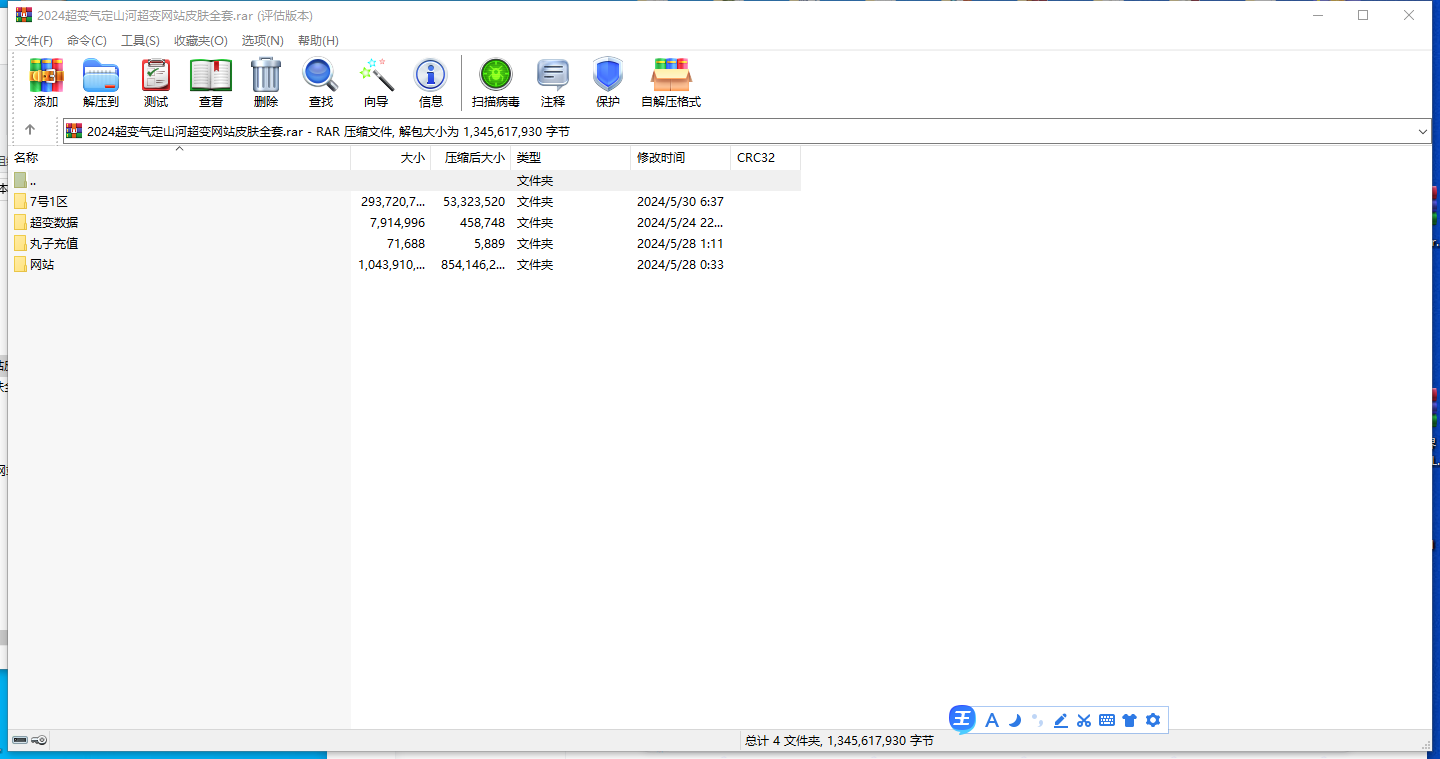Open the 选项(N) options menu
Viewport: 1440px width, 759px height.
pos(263,41)
